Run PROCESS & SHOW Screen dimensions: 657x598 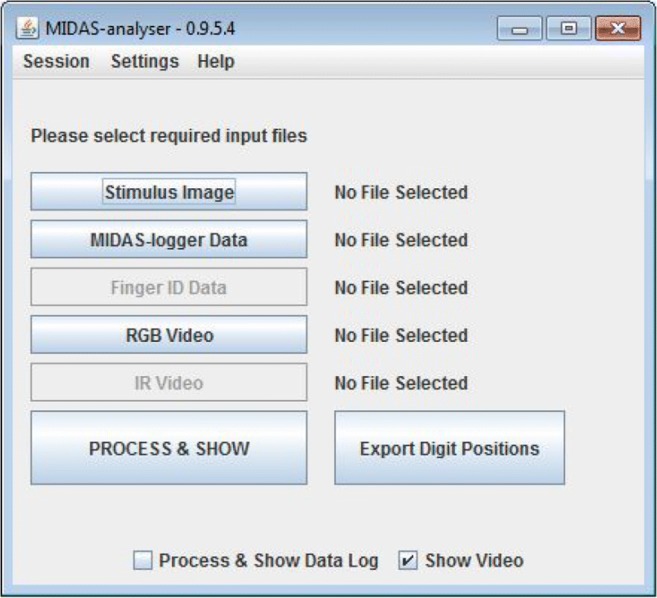(169, 448)
